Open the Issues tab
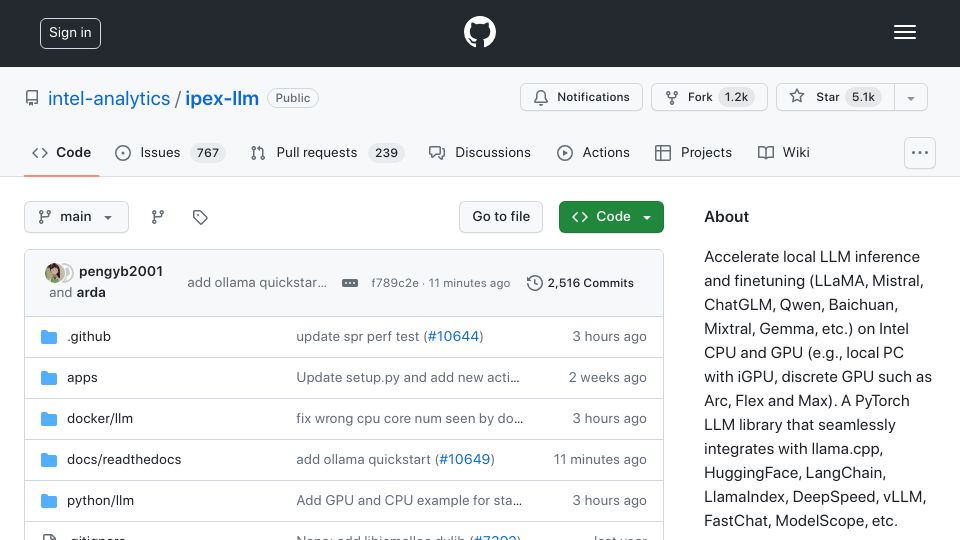Viewport: 960px width, 540px height. point(170,152)
